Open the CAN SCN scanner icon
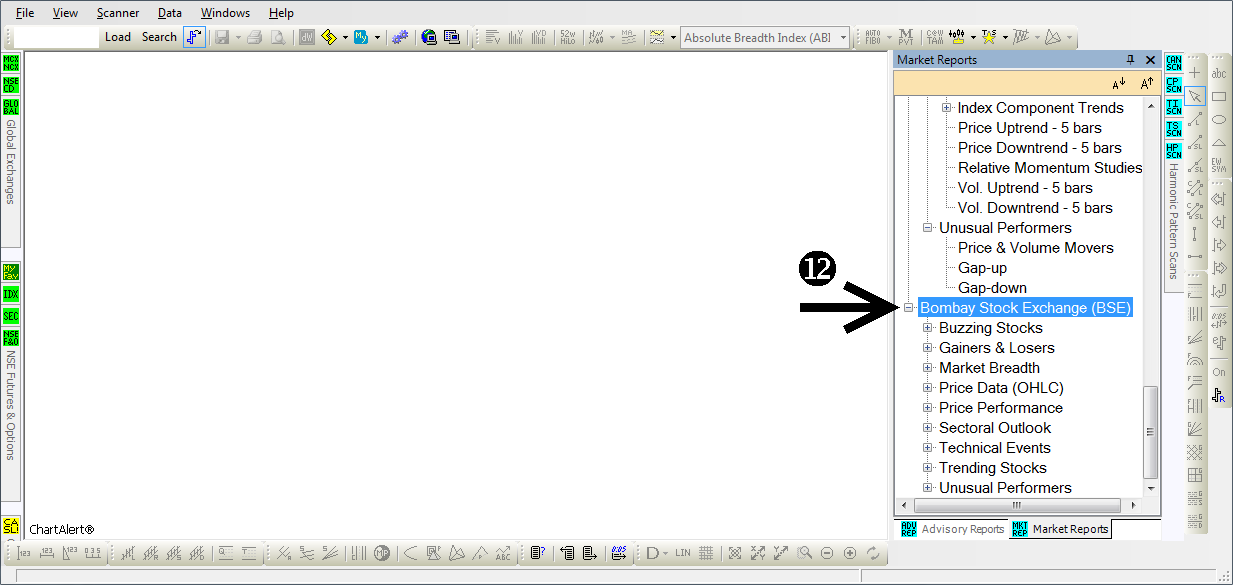1233x585 pixels. point(1174,63)
